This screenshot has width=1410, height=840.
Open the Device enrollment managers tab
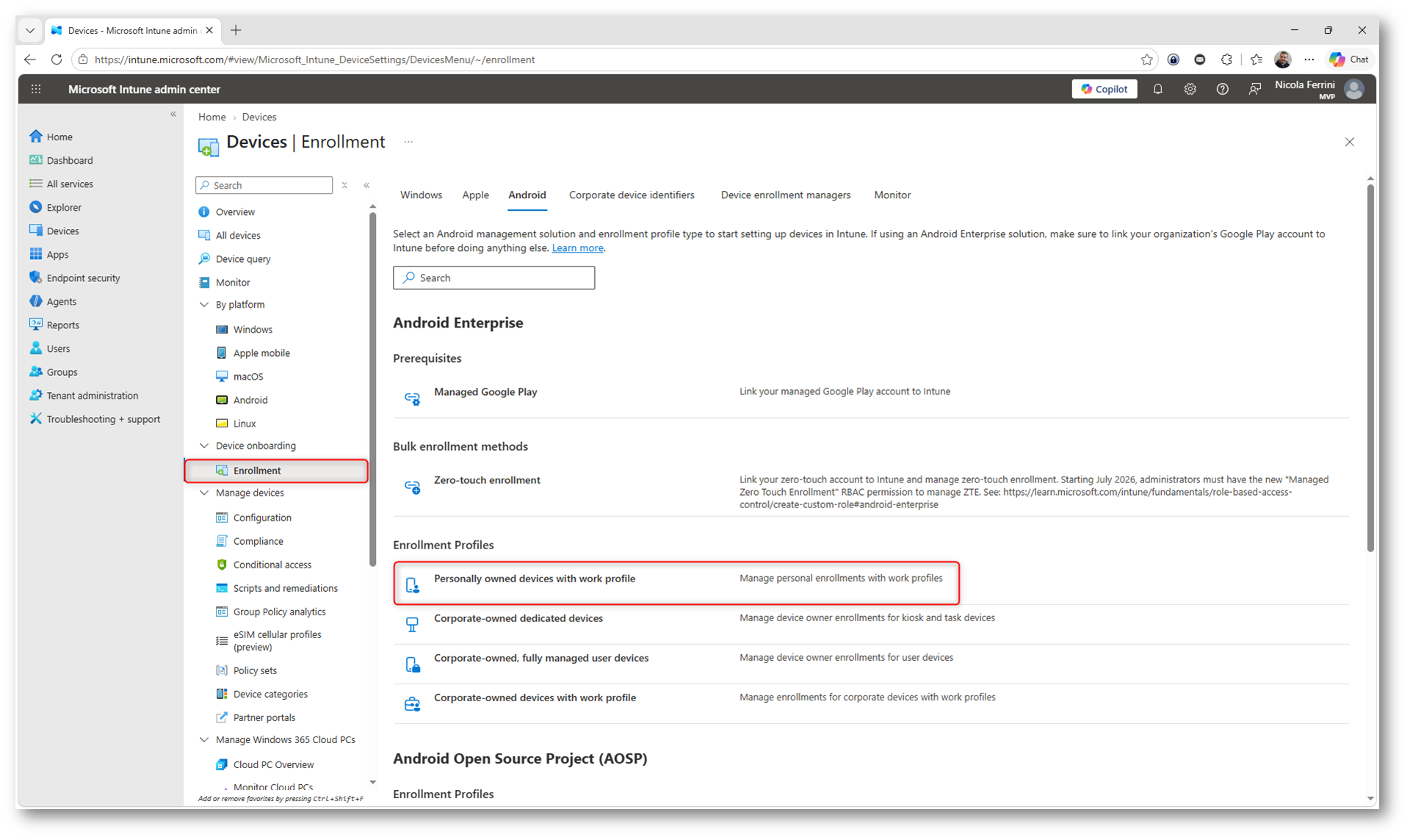click(786, 195)
